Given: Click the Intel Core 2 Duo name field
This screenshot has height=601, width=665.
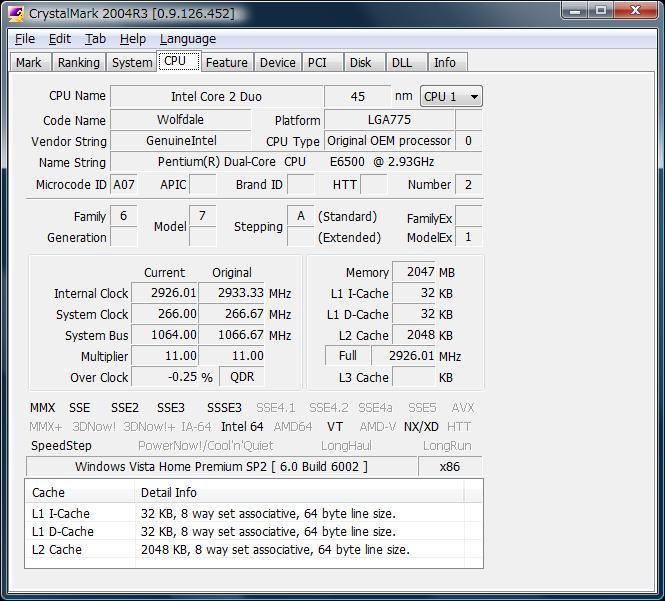Looking at the screenshot, I should (216, 96).
